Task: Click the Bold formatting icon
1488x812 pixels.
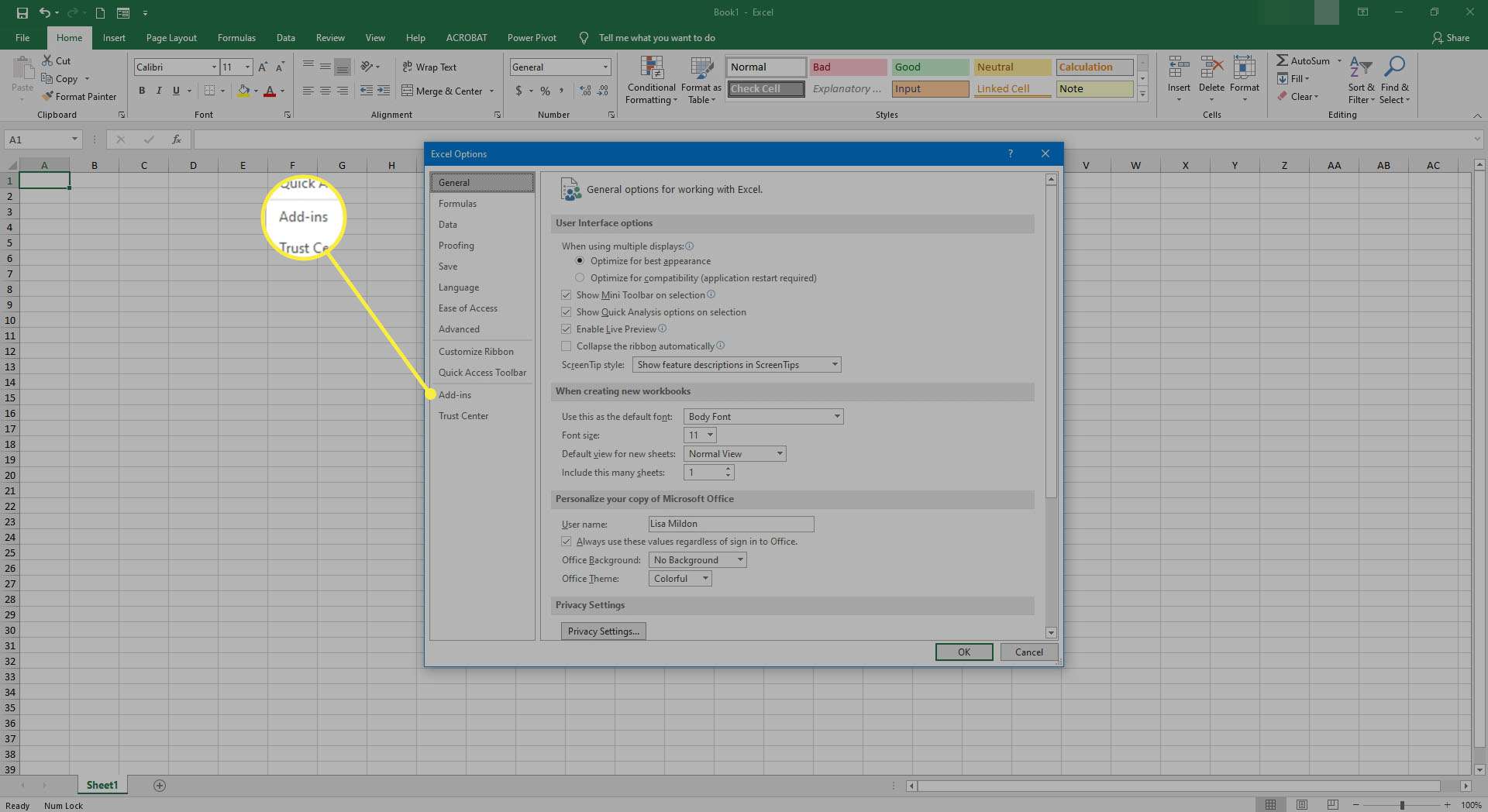Action: pyautogui.click(x=142, y=91)
